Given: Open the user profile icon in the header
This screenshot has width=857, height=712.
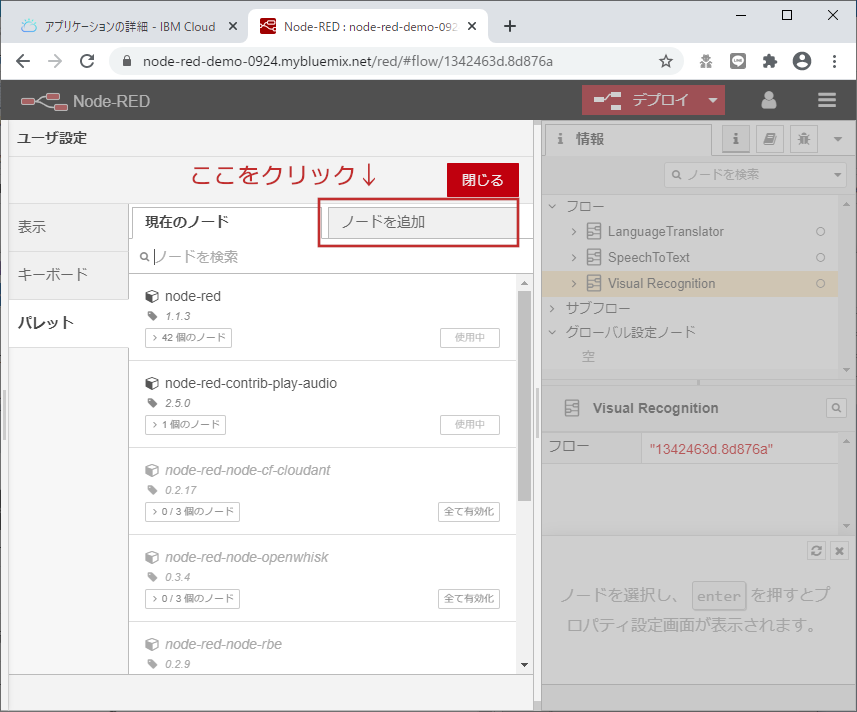Looking at the screenshot, I should coord(767,100).
